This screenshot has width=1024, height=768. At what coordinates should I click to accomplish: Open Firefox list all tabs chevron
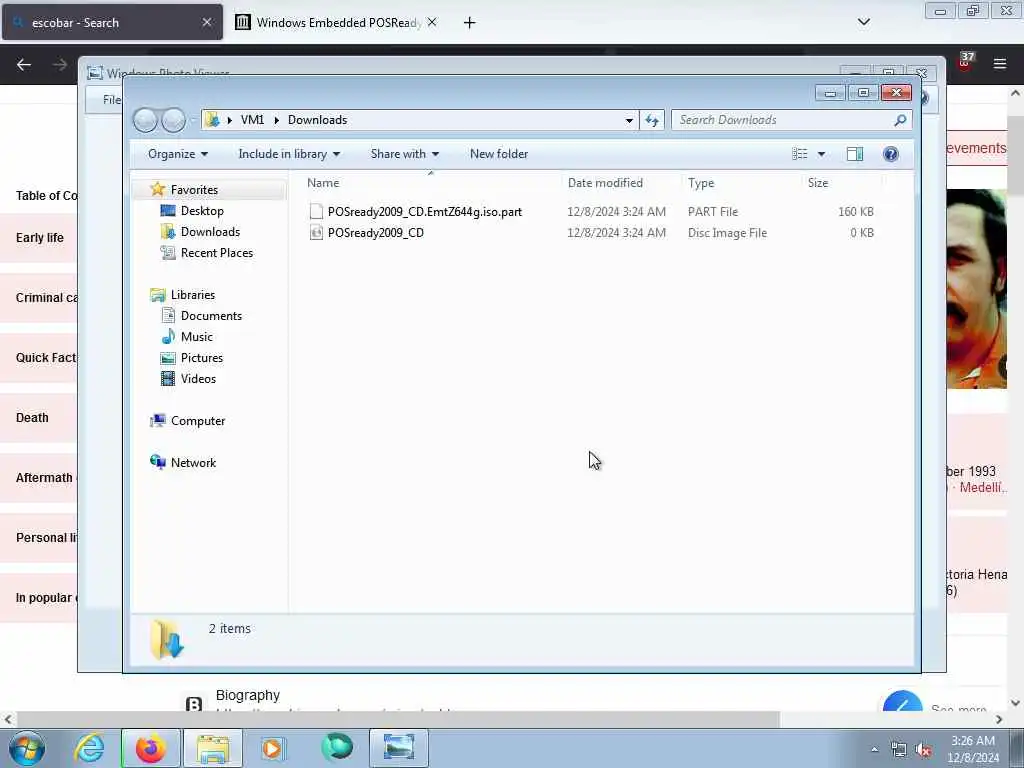coord(864,22)
